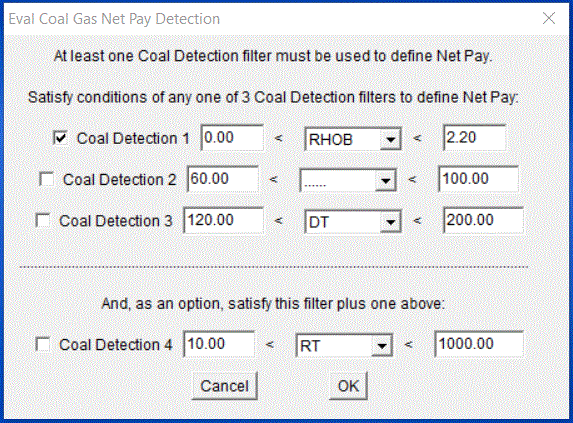573x423 pixels.
Task: Select the 100.00 maximum value field
Action: pyautogui.click(x=478, y=179)
